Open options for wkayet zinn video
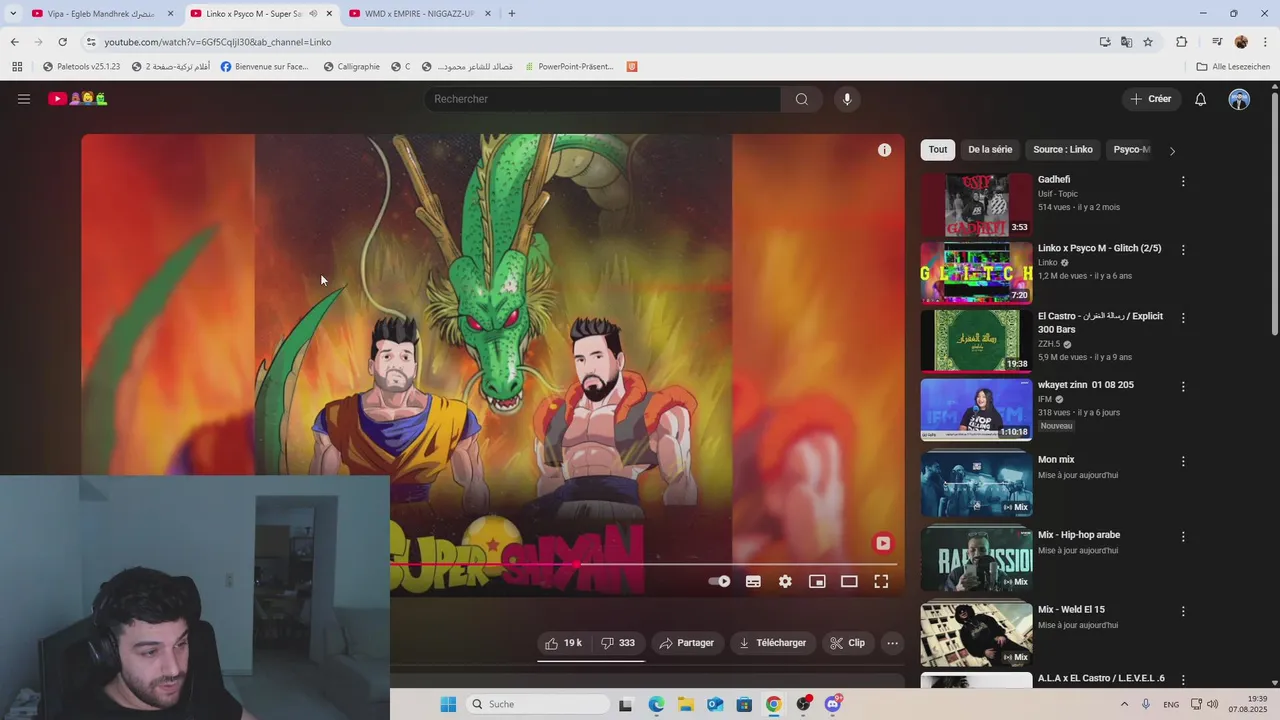 click(x=1183, y=386)
